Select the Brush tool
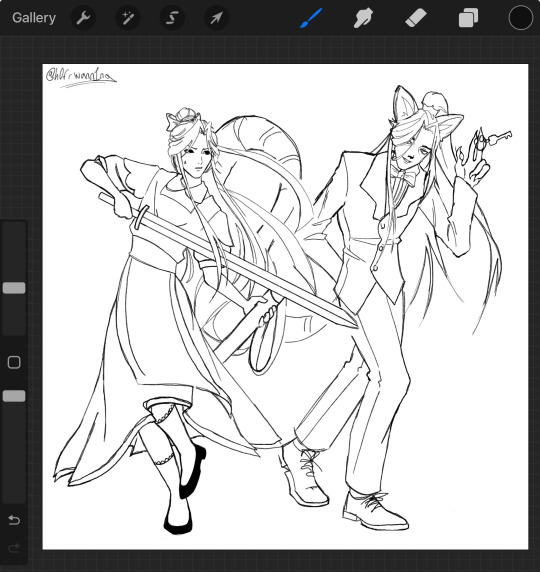The height and width of the screenshot is (572, 540). point(311,18)
